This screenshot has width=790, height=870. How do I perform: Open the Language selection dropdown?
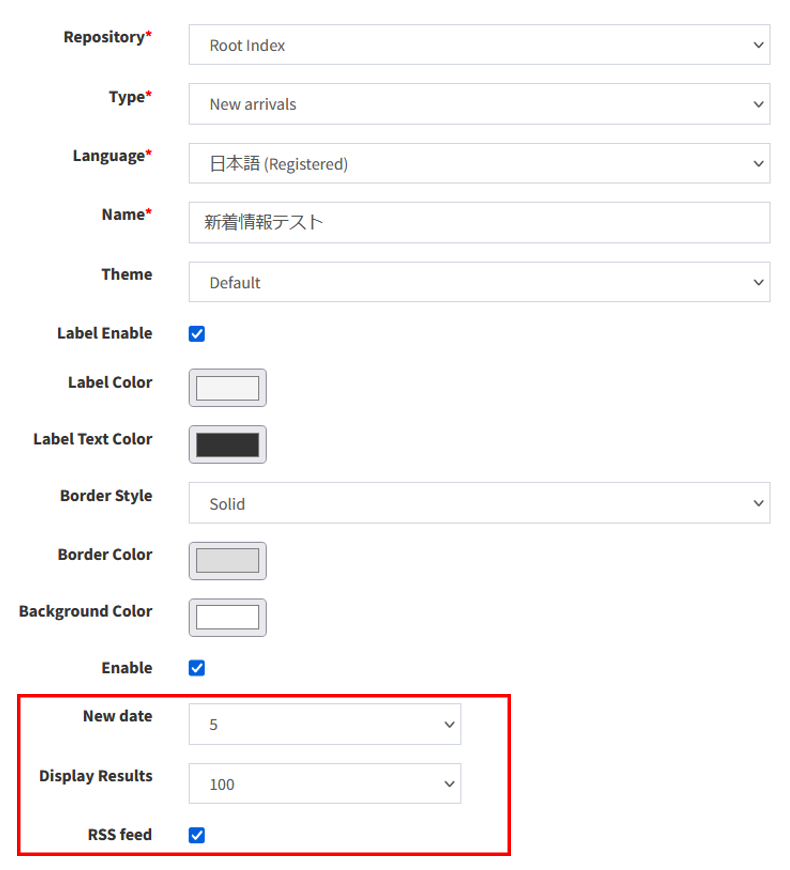478,164
